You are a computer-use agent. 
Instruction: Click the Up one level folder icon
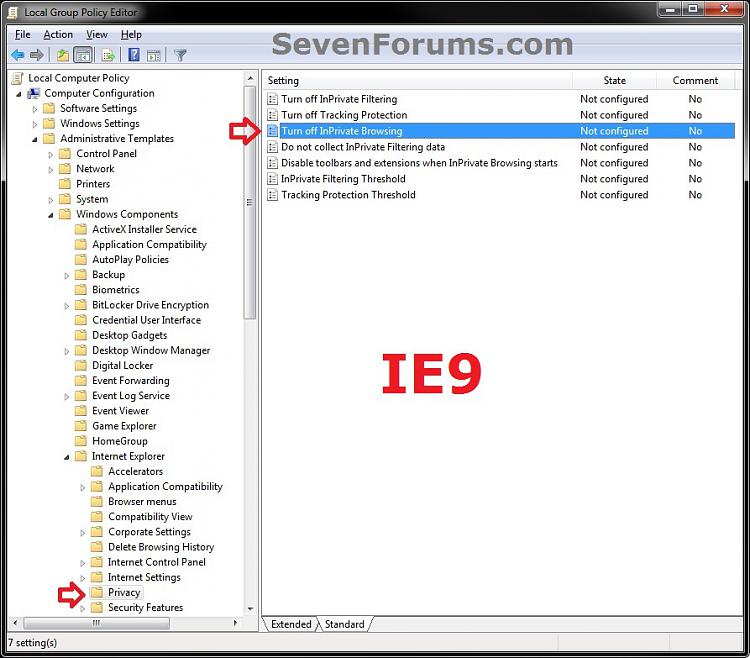63,55
